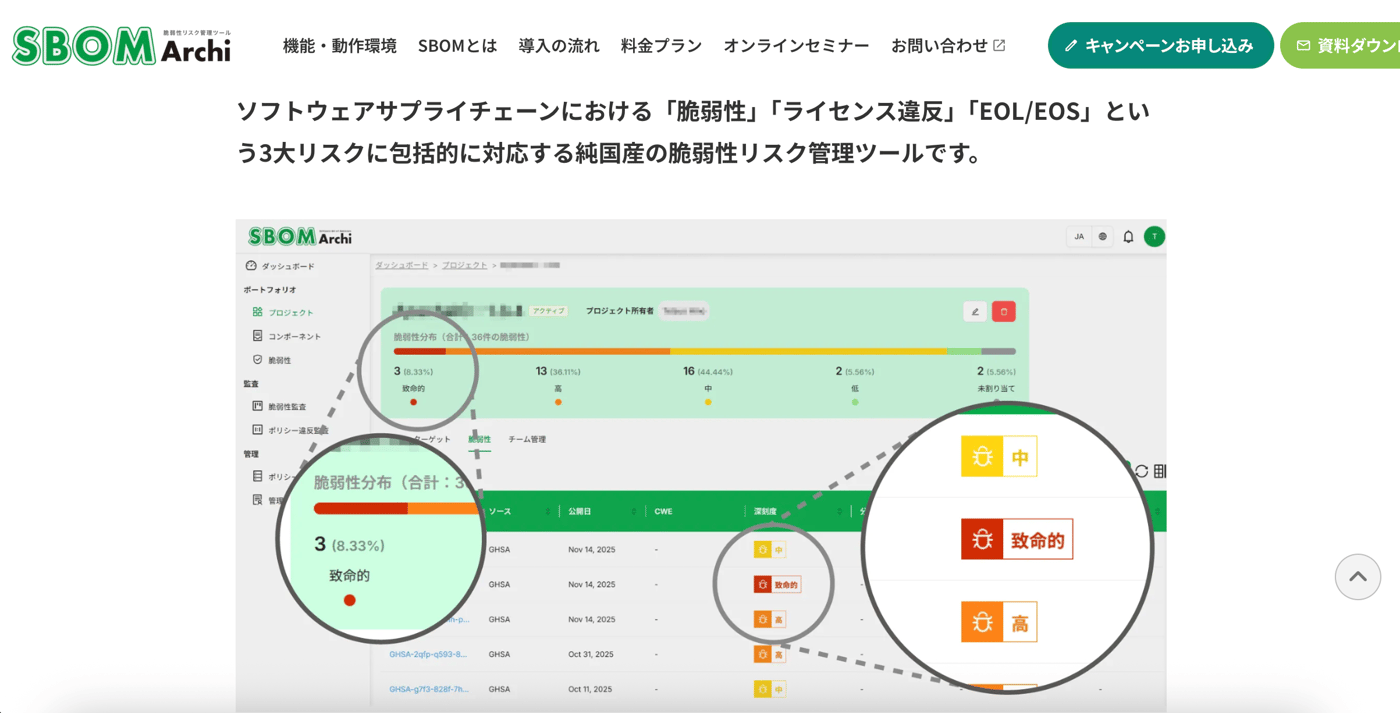Click the orange segment of the vulnerability distribution bar
The image size is (1400, 713).
tap(558, 351)
